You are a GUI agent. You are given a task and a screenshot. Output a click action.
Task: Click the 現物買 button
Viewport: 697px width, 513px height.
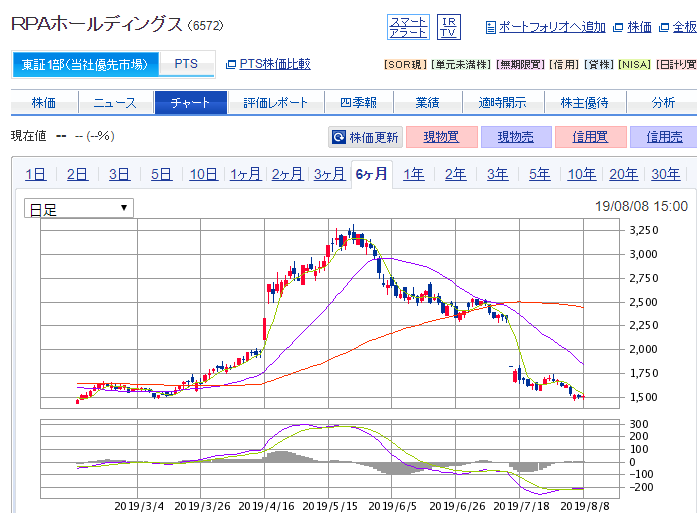point(441,137)
